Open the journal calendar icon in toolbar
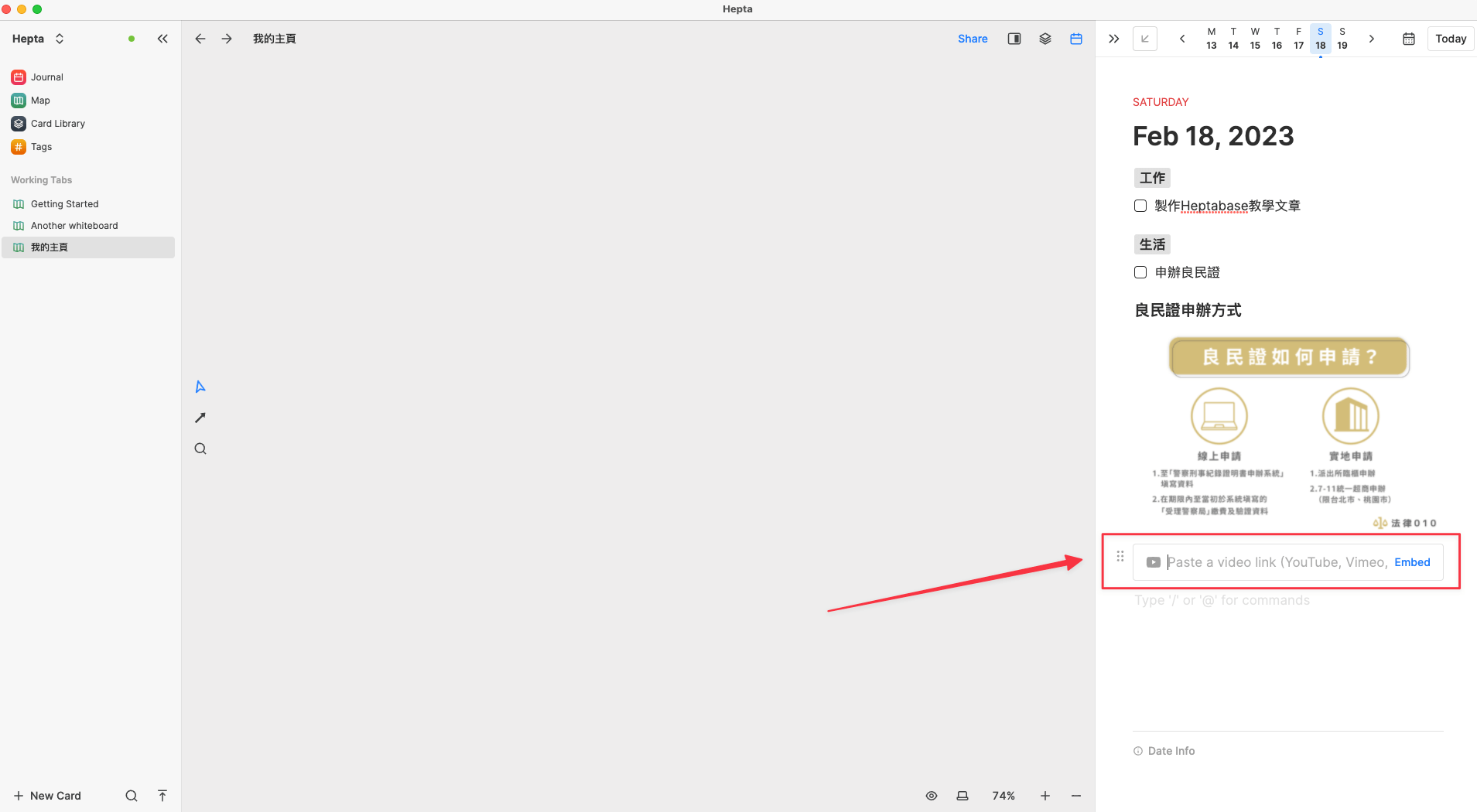Screen dimensions: 1477x812 [1076, 39]
